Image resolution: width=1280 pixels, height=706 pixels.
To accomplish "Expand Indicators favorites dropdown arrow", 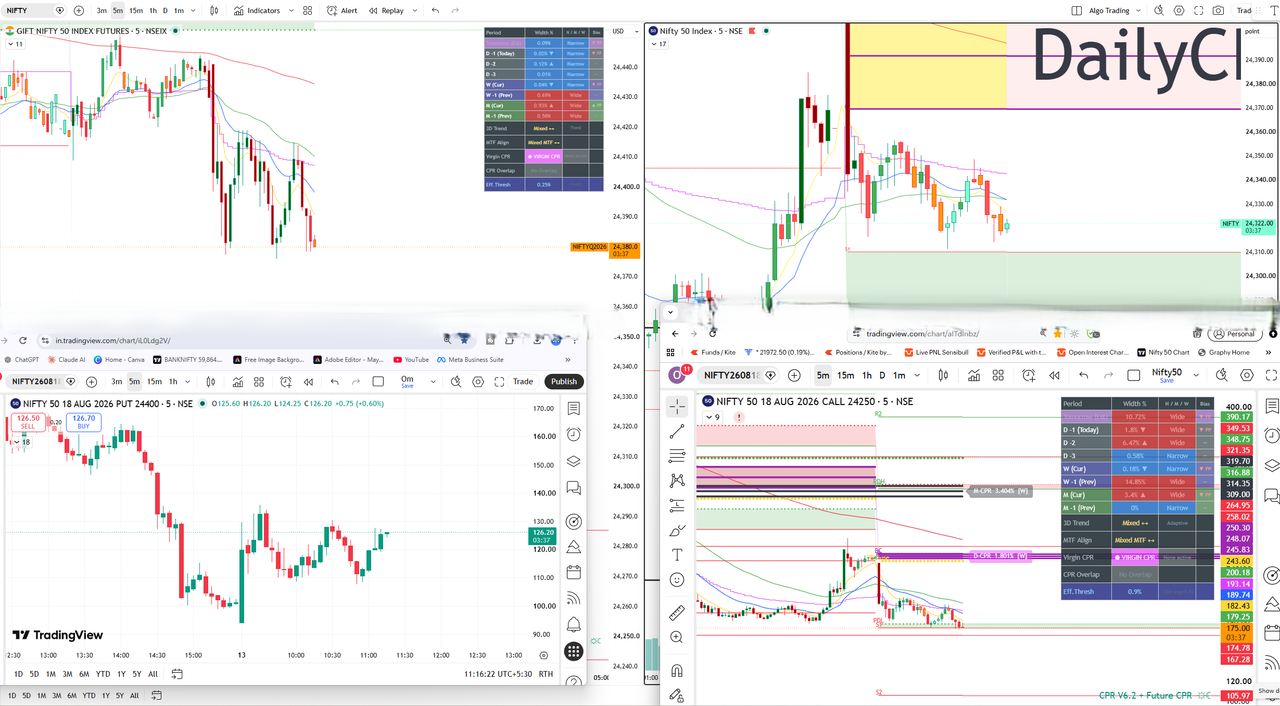I will [292, 10].
